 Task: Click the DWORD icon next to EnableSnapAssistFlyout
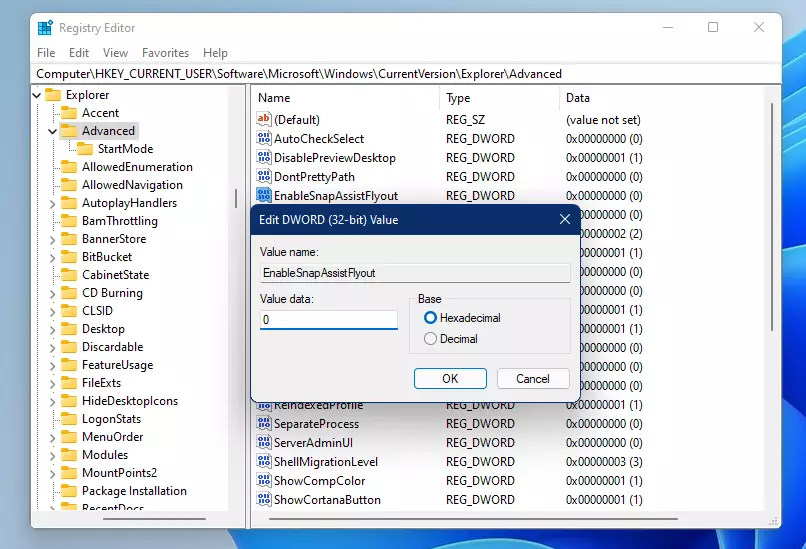coord(264,195)
